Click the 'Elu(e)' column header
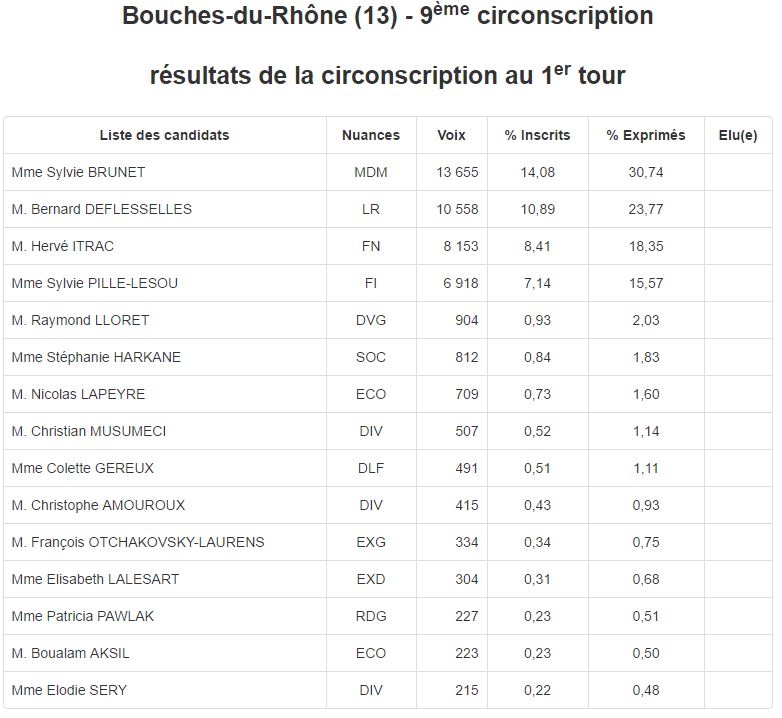The width and height of the screenshot is (782, 718). coord(738,135)
